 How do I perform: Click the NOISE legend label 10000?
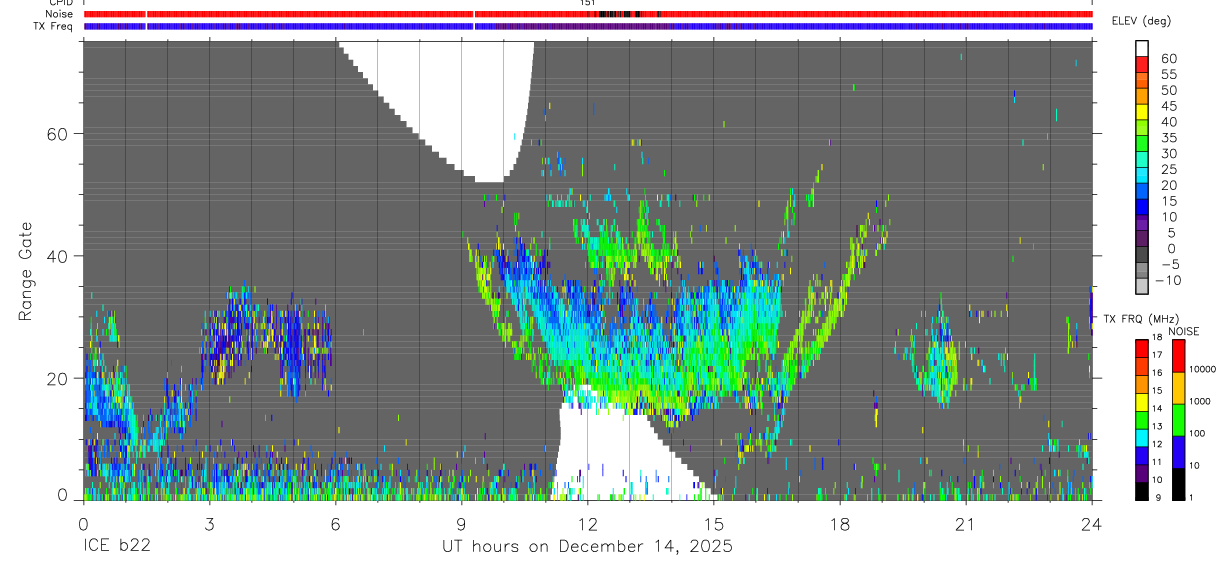coord(1203,369)
